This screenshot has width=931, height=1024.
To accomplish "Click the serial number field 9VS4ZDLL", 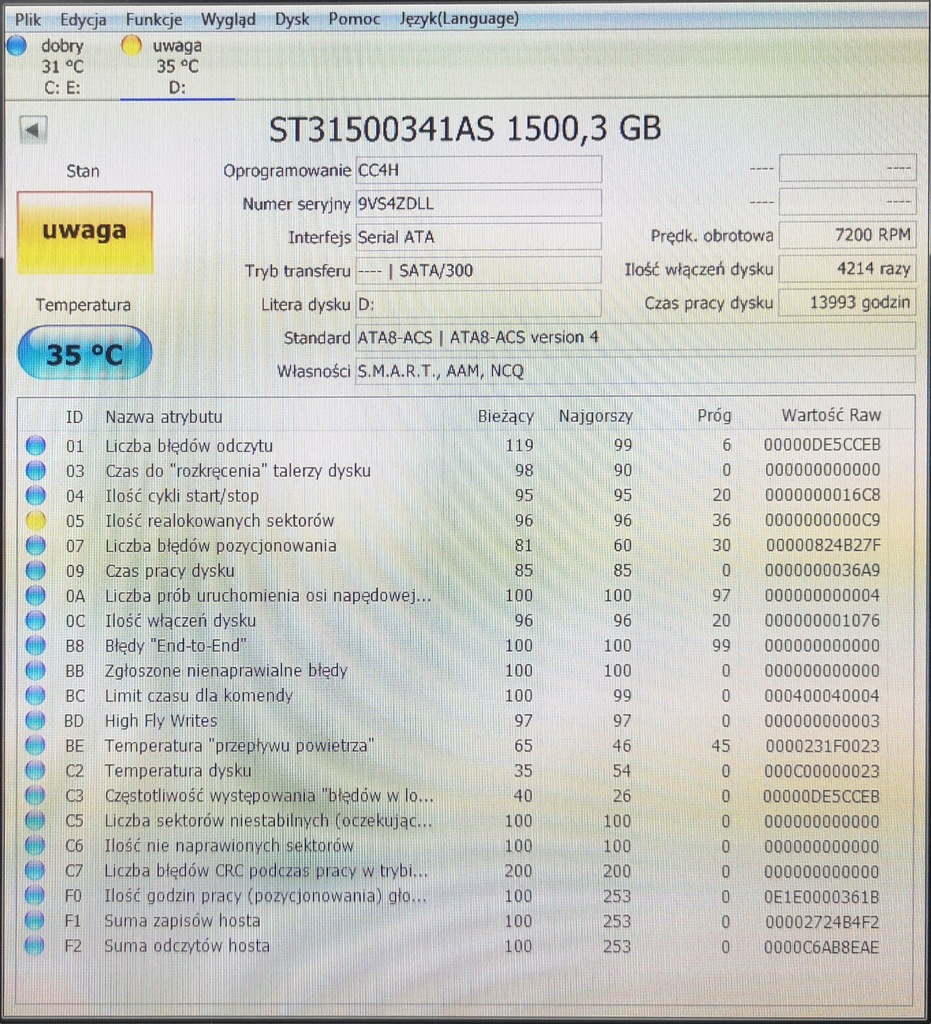I will pyautogui.click(x=478, y=203).
